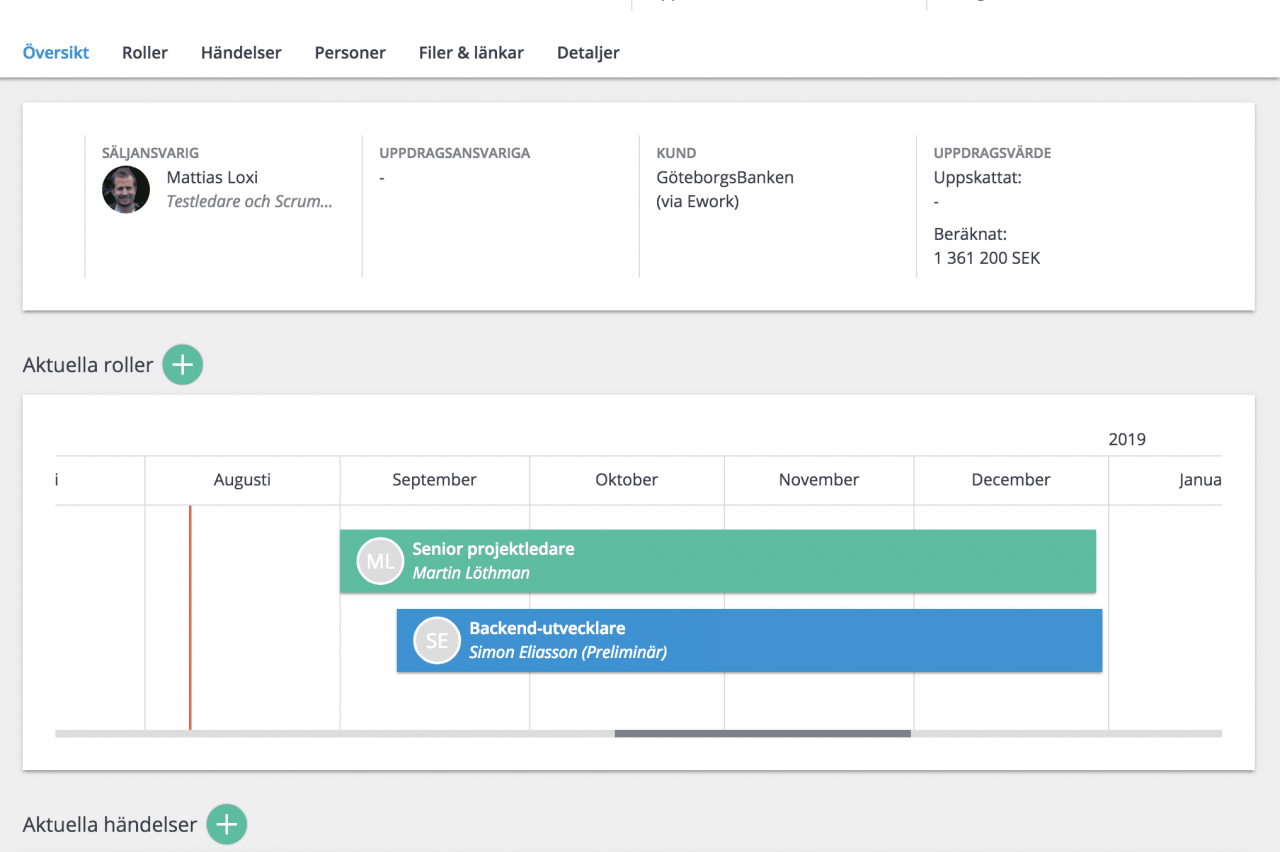
Task: Click the name Mattias Loxi
Action: 212,177
